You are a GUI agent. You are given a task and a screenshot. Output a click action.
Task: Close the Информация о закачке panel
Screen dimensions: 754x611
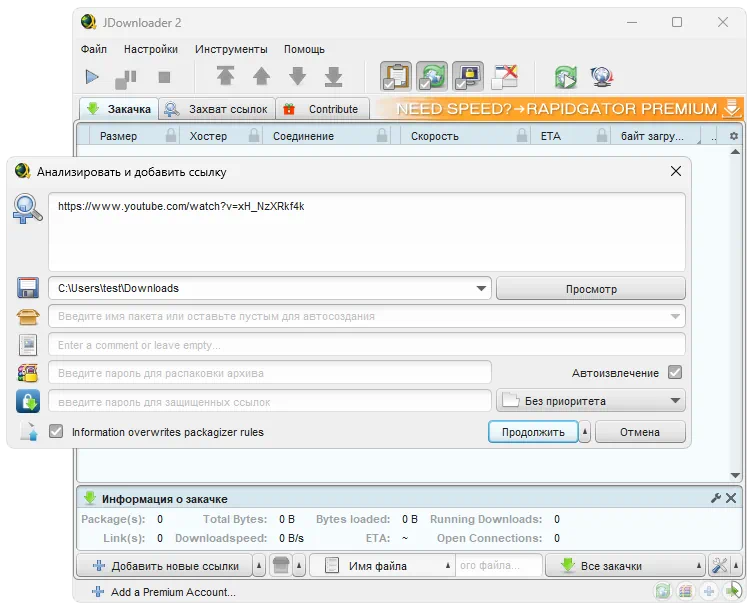[731, 498]
